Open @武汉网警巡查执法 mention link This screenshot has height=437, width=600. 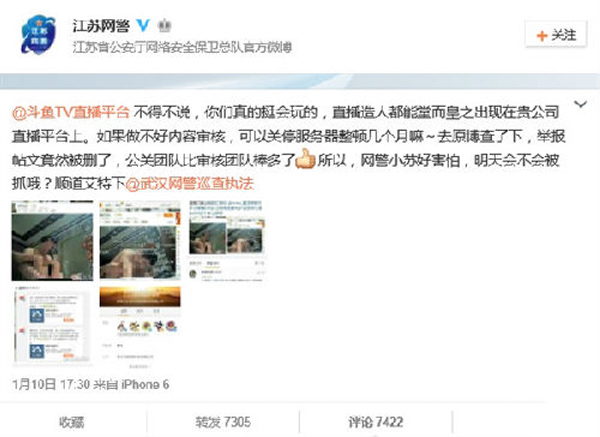coord(189,184)
